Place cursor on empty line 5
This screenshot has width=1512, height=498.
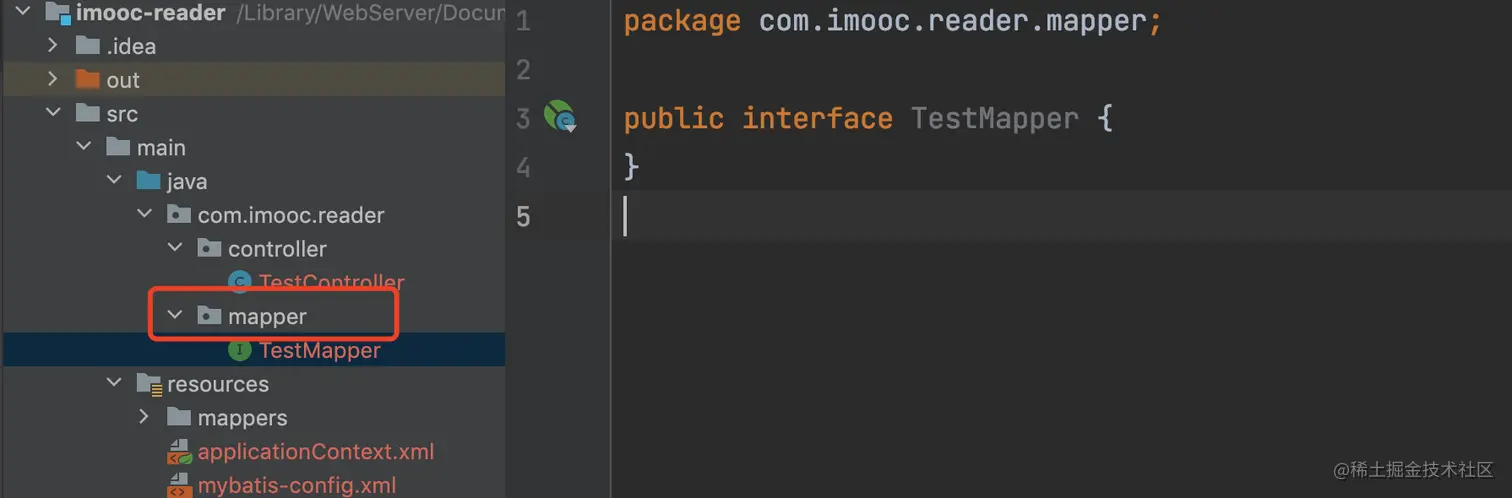(1060, 216)
